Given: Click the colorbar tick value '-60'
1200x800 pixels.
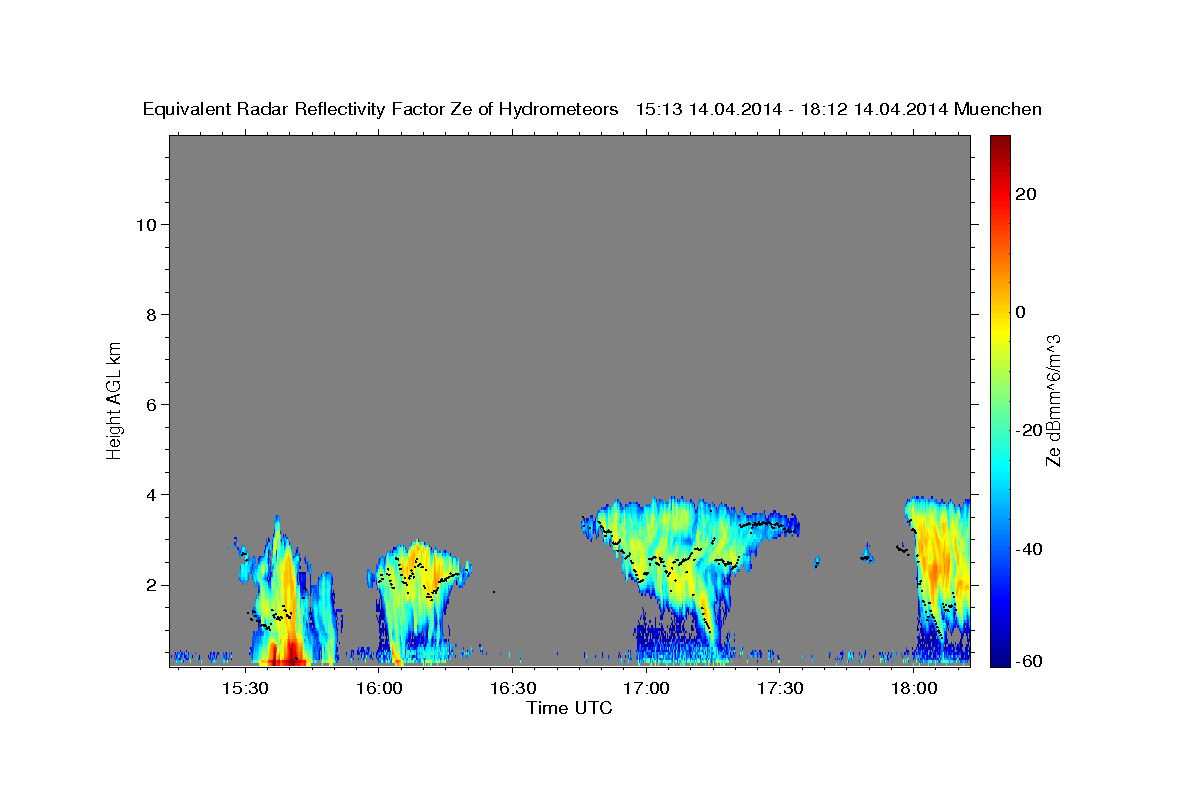Looking at the screenshot, I should [1029, 660].
